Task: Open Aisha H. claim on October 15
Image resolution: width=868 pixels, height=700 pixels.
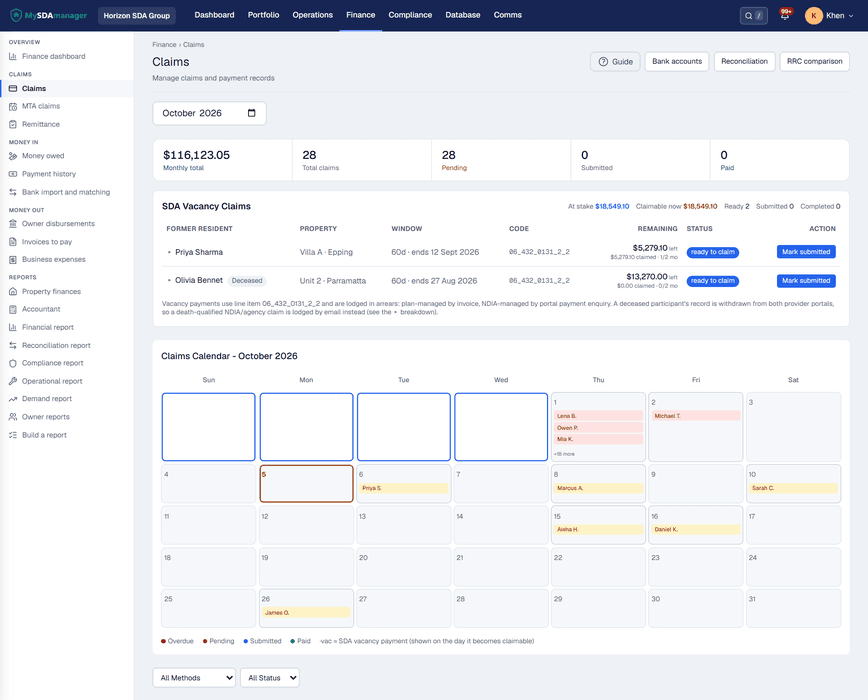Action: [598, 530]
